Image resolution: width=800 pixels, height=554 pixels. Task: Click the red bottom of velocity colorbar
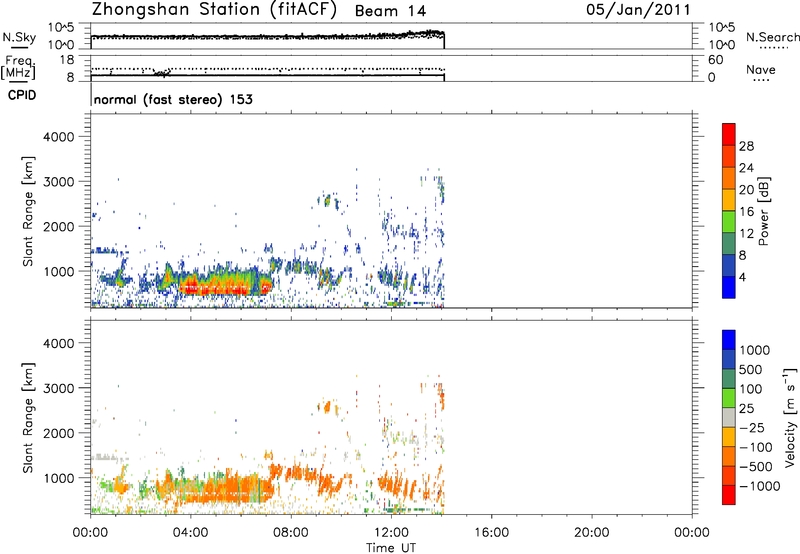[x=729, y=495]
